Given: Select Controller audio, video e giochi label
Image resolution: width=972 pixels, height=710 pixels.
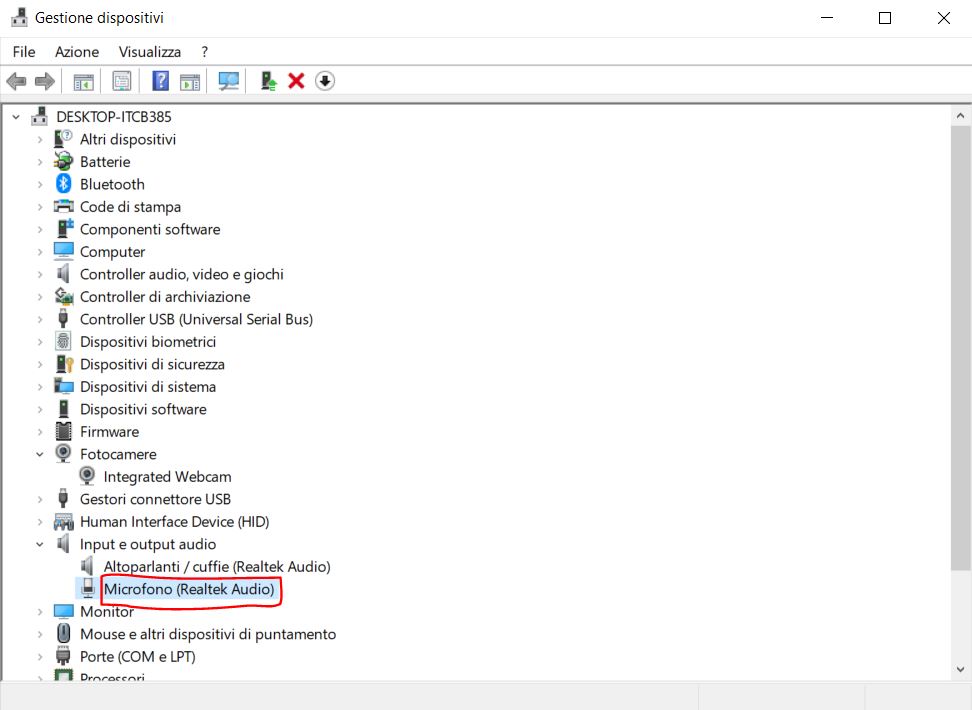Looking at the screenshot, I should pos(182,274).
